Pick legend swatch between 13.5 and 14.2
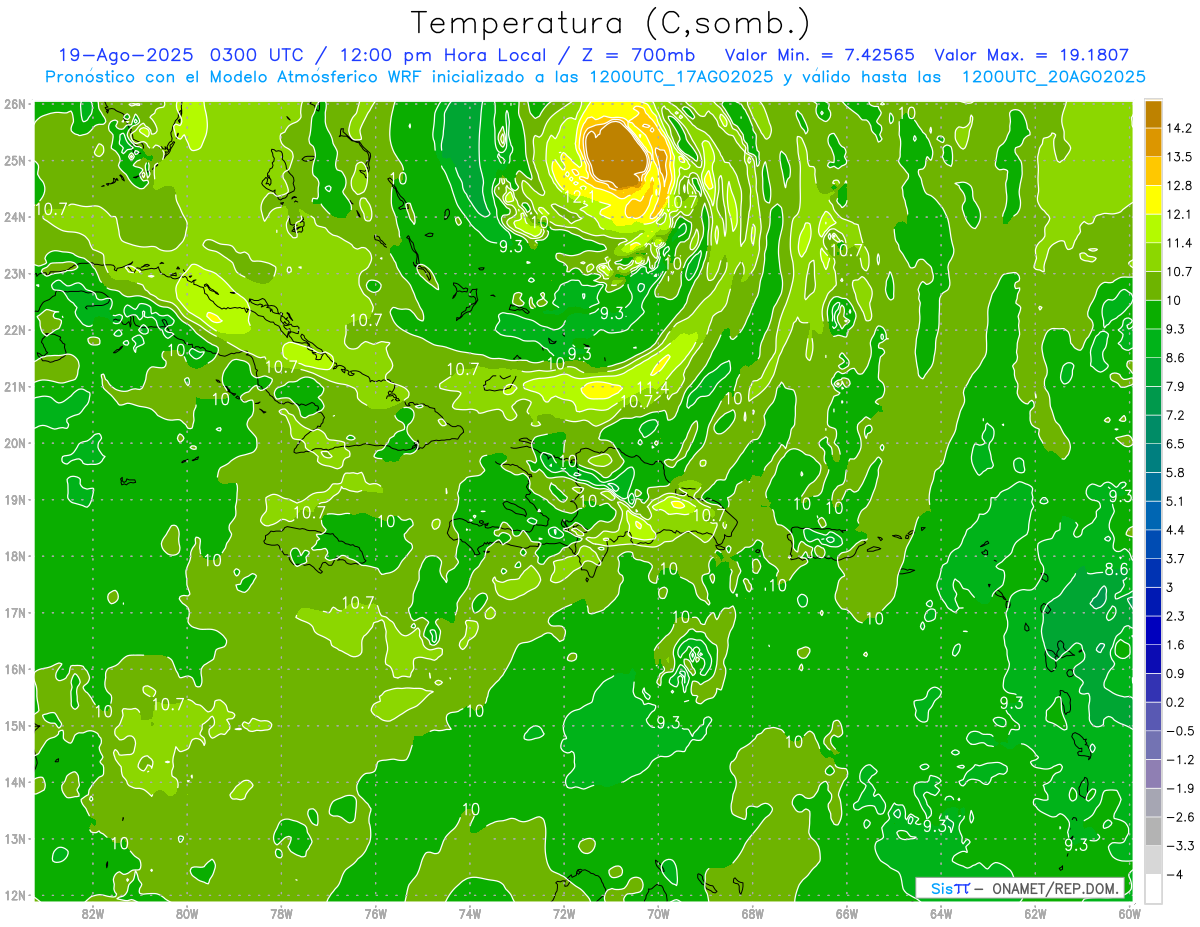 click(x=1153, y=143)
